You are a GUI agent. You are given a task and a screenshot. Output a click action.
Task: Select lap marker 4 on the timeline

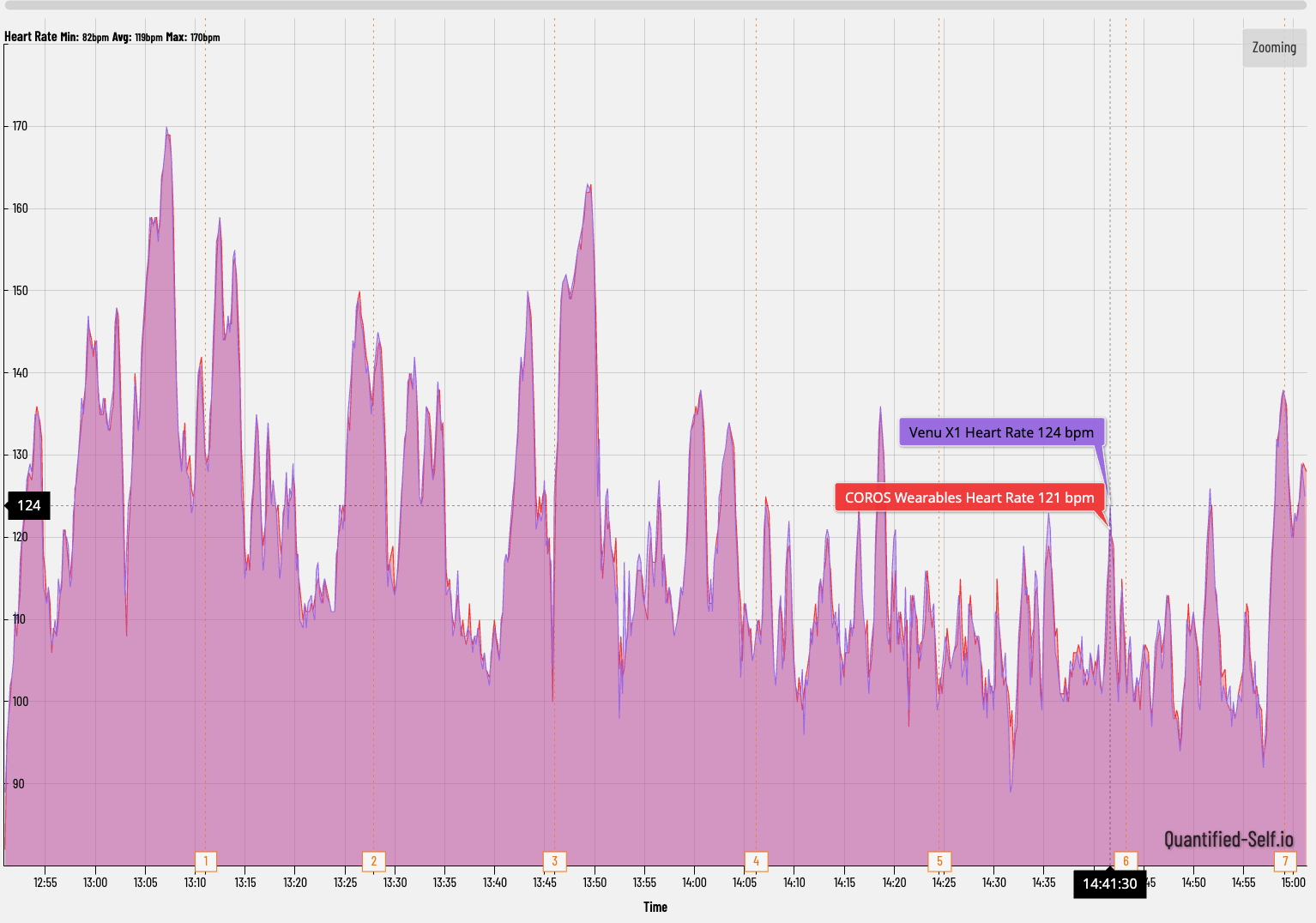(x=755, y=860)
